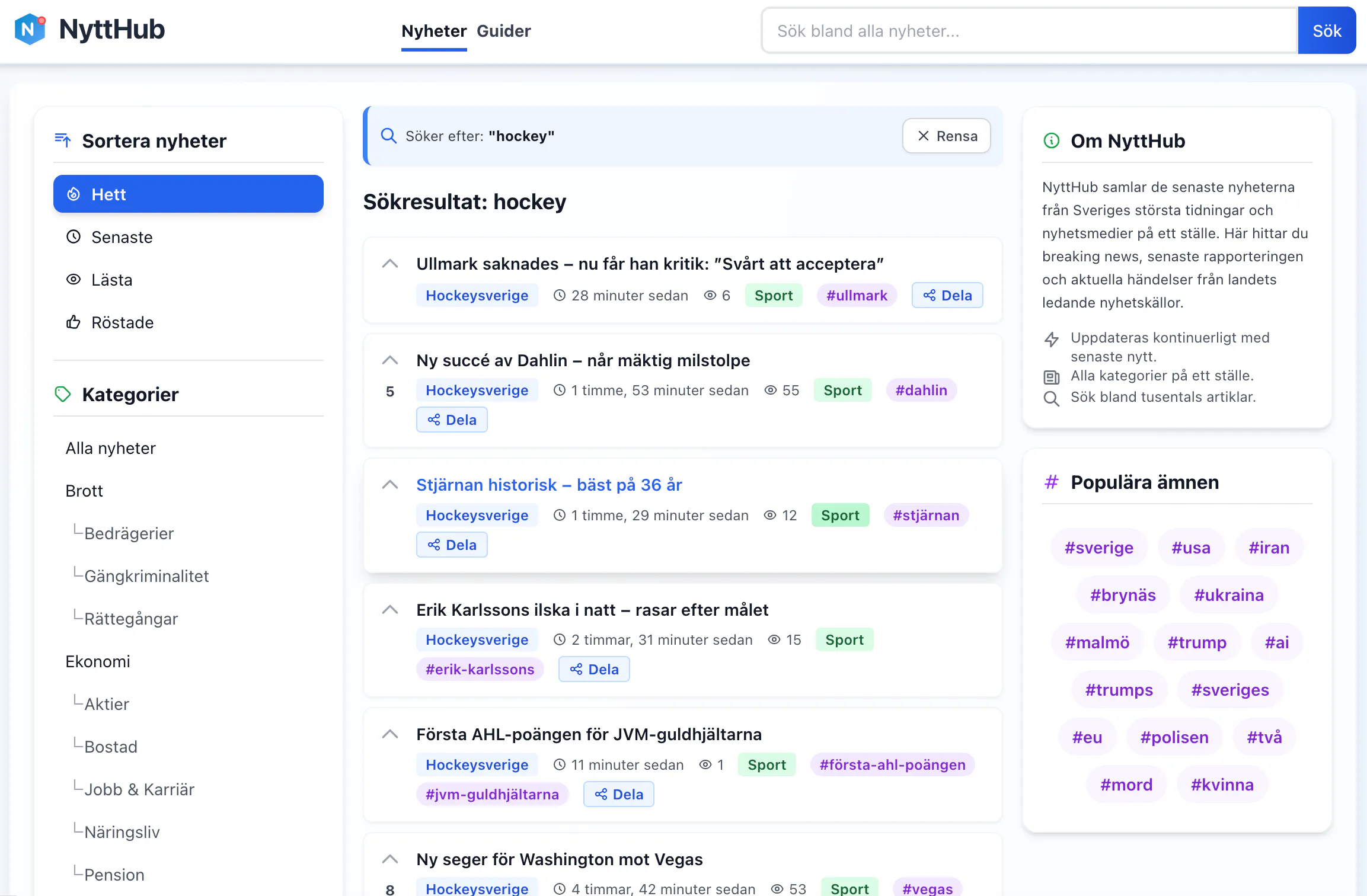Click the #stjärnan tag
1367x896 pixels.
(x=926, y=515)
